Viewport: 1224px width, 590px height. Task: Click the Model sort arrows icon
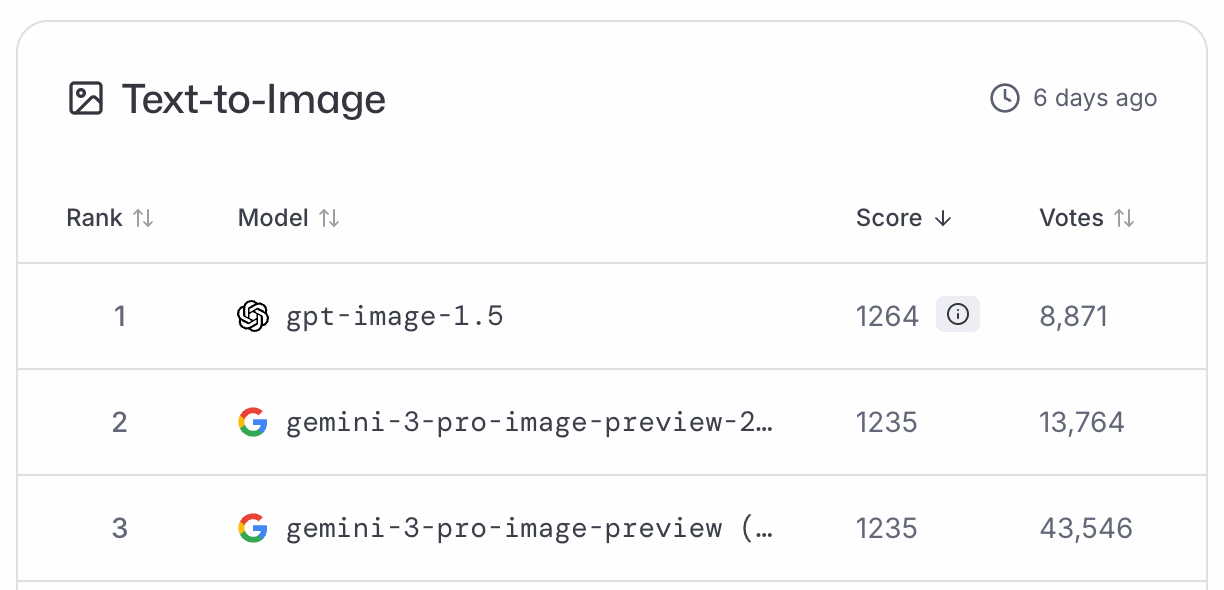[x=329, y=218]
